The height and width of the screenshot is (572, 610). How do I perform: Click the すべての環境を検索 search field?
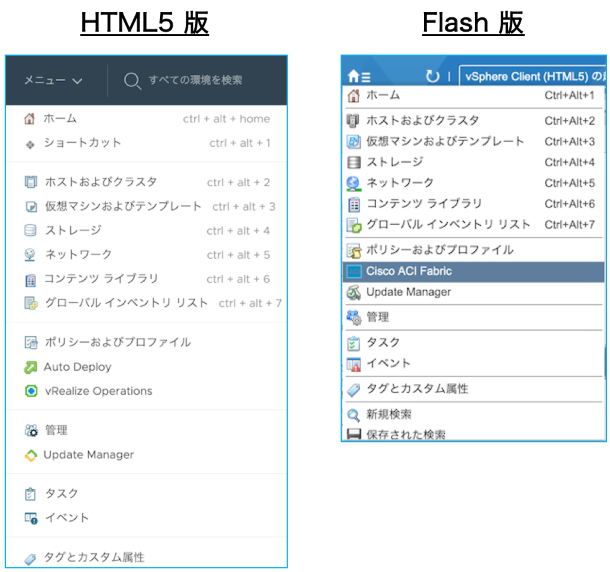coord(195,80)
